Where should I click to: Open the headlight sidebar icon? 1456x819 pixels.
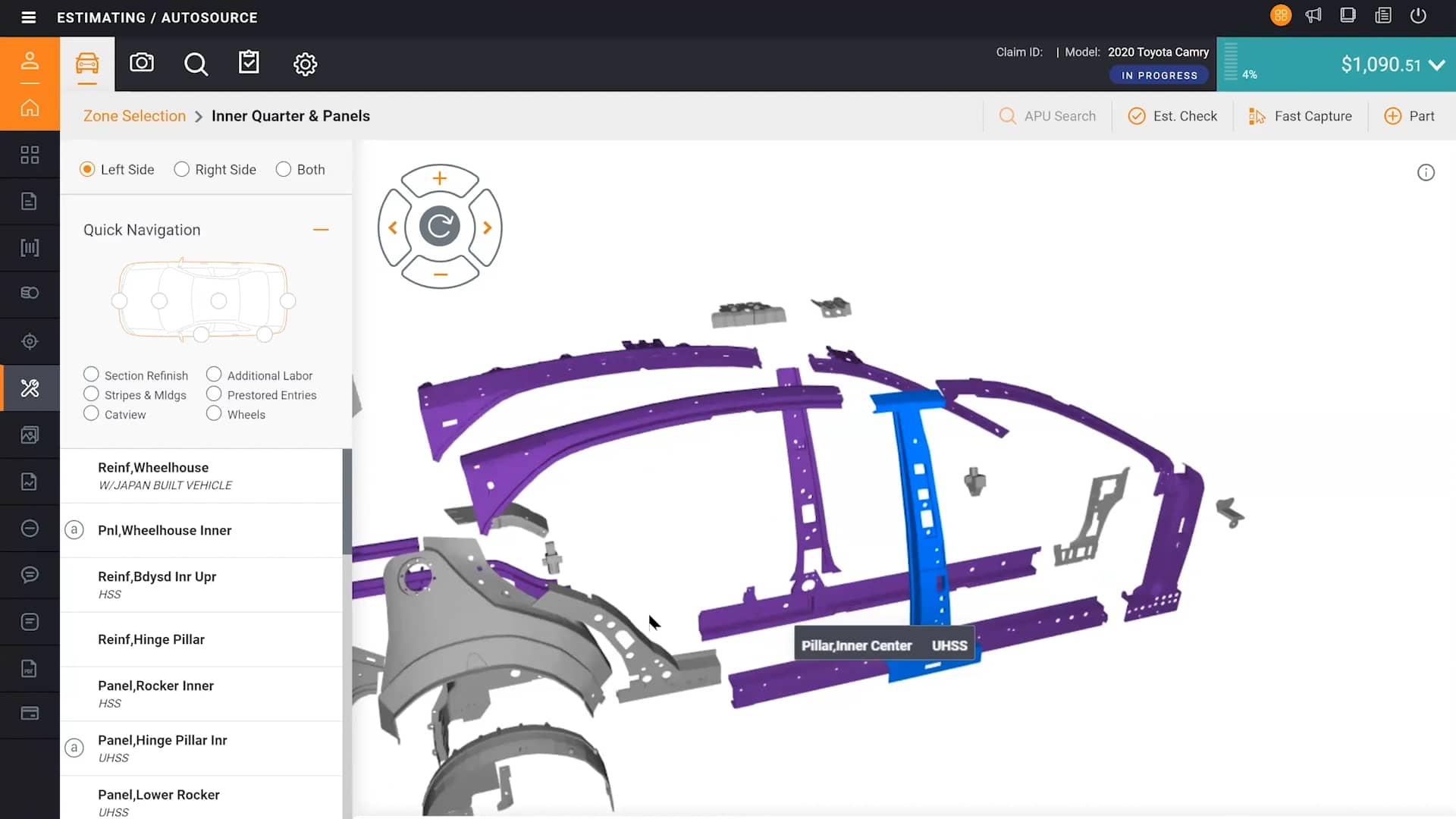[30, 293]
